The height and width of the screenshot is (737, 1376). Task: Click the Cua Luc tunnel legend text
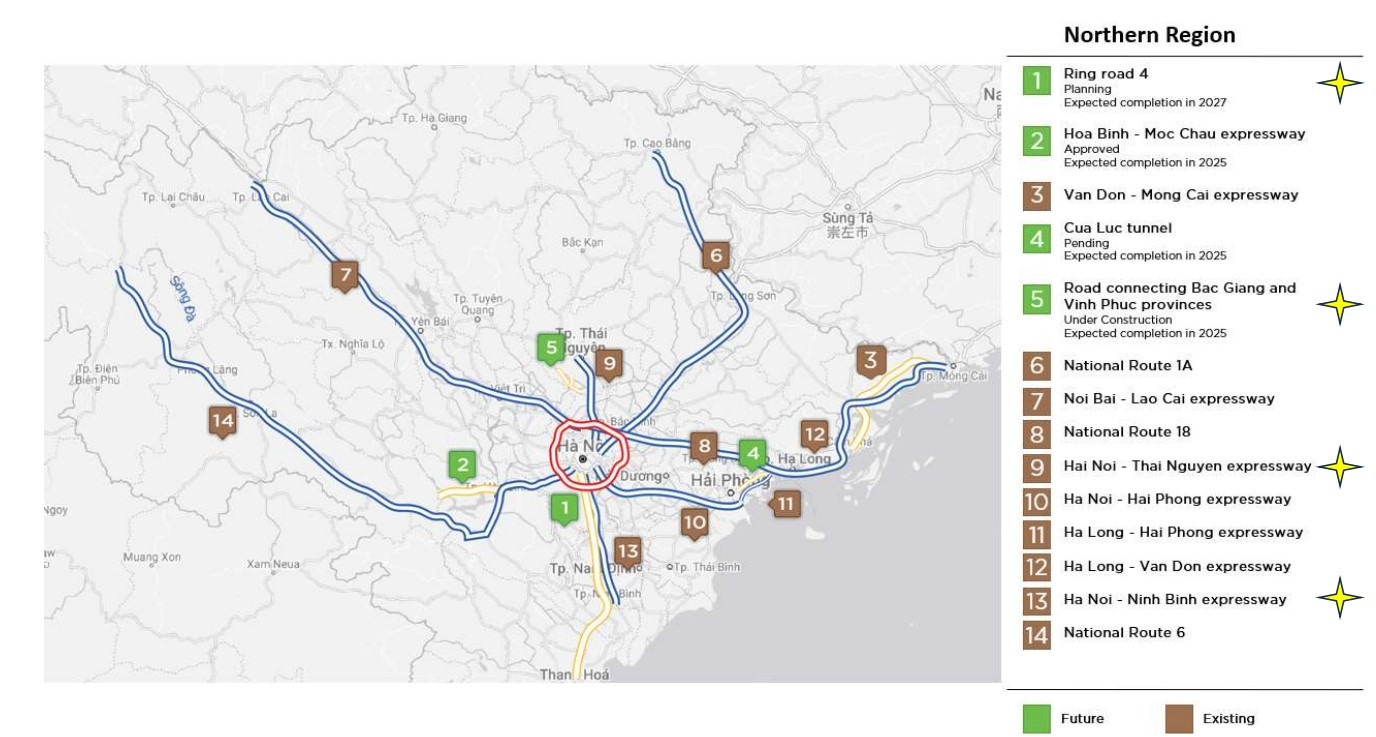[x=1117, y=228]
